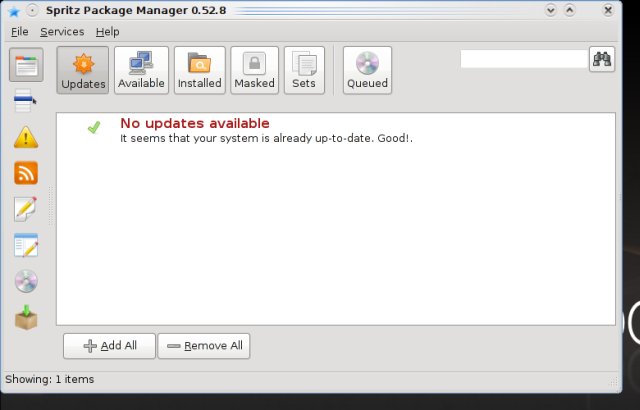Click the binoculars search button

click(602, 60)
